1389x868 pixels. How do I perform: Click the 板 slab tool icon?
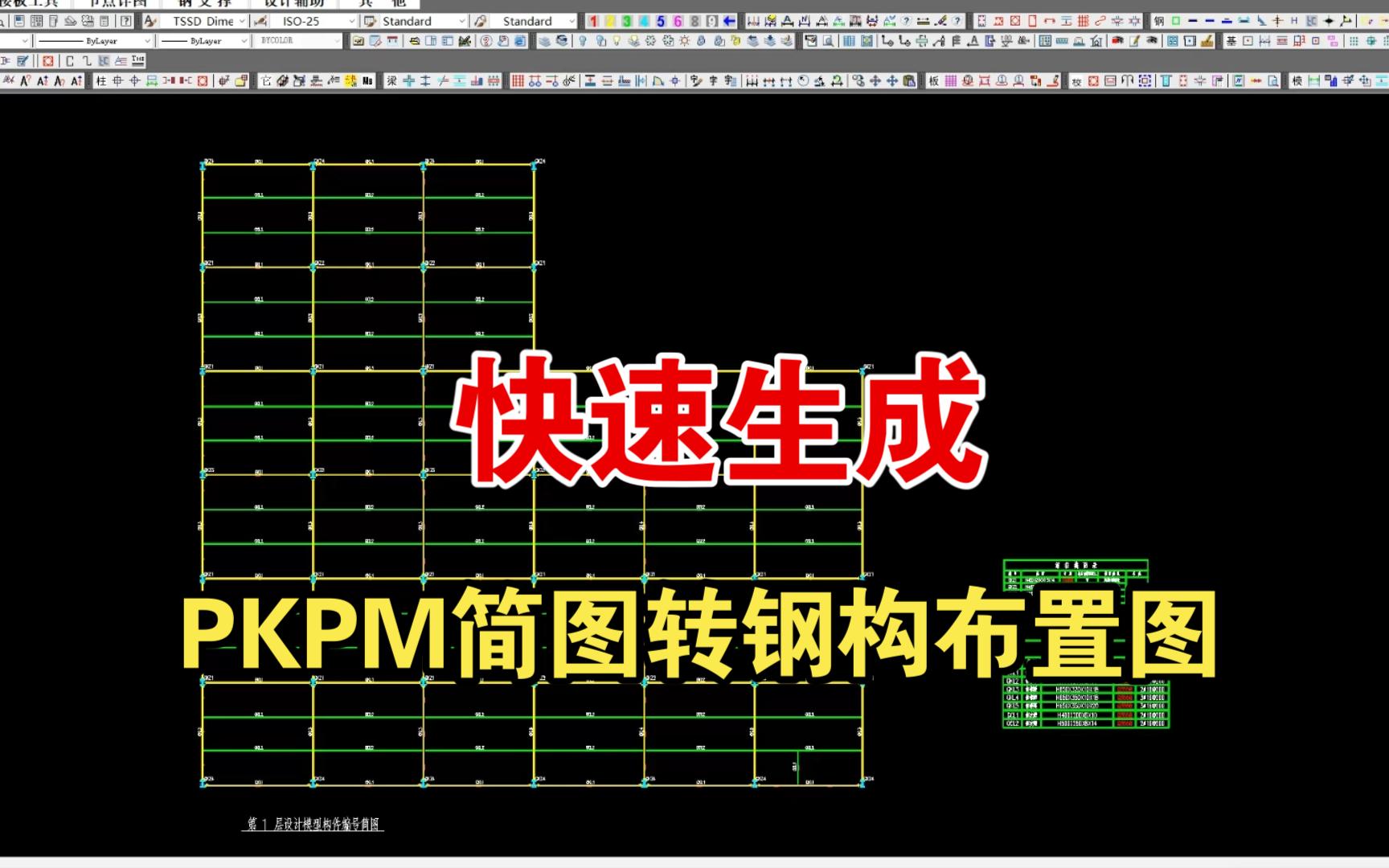[x=933, y=80]
